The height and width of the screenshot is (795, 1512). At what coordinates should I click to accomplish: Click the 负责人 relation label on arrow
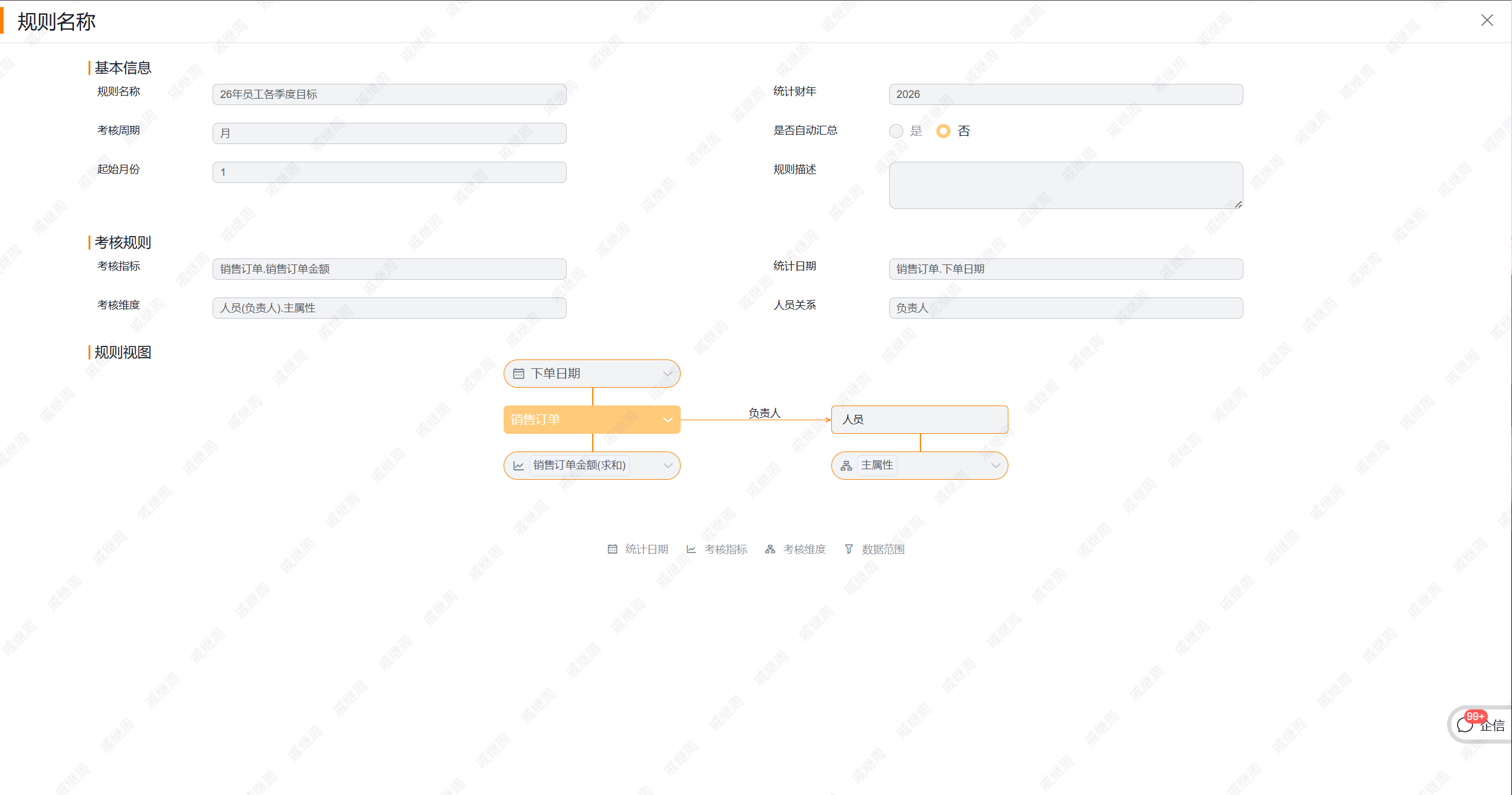click(764, 413)
